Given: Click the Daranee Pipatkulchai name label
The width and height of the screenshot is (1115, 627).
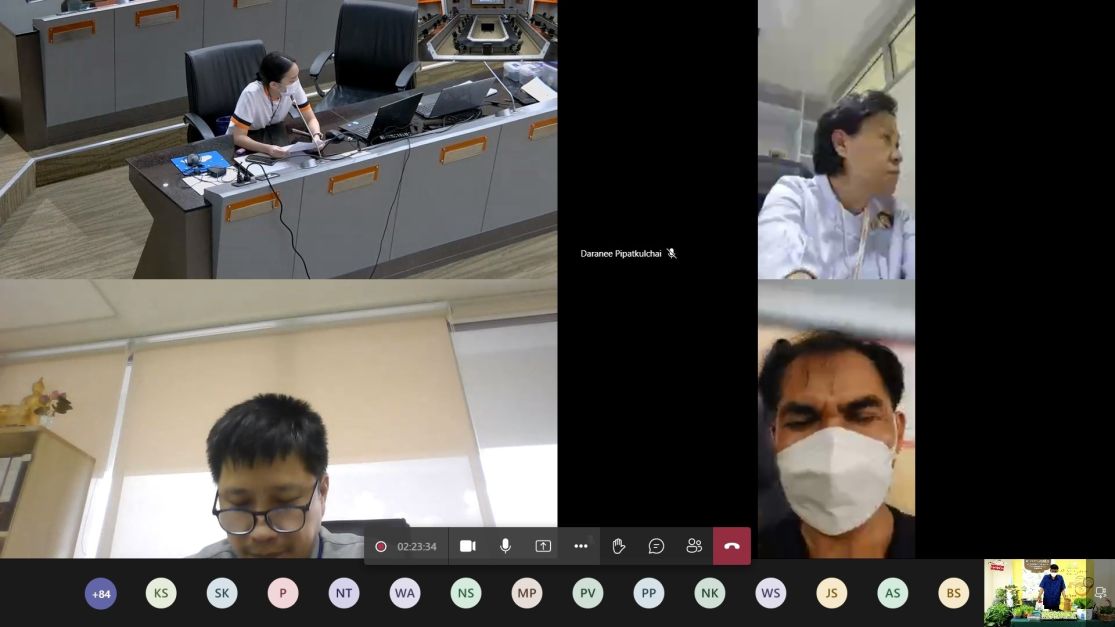Looking at the screenshot, I should click(621, 254).
